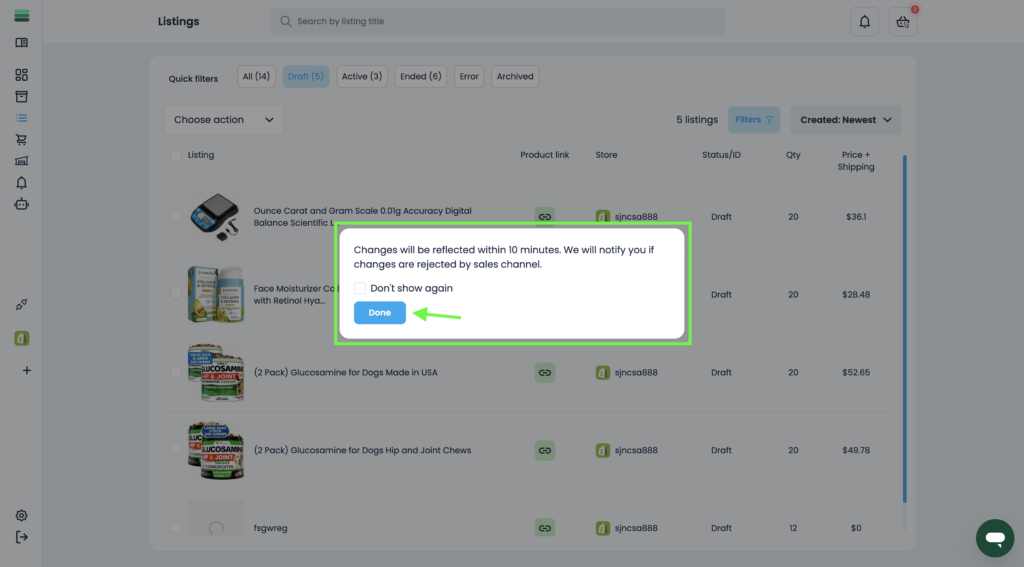
Task: Open the dashboard grid icon in the sidebar
Action: (22, 75)
